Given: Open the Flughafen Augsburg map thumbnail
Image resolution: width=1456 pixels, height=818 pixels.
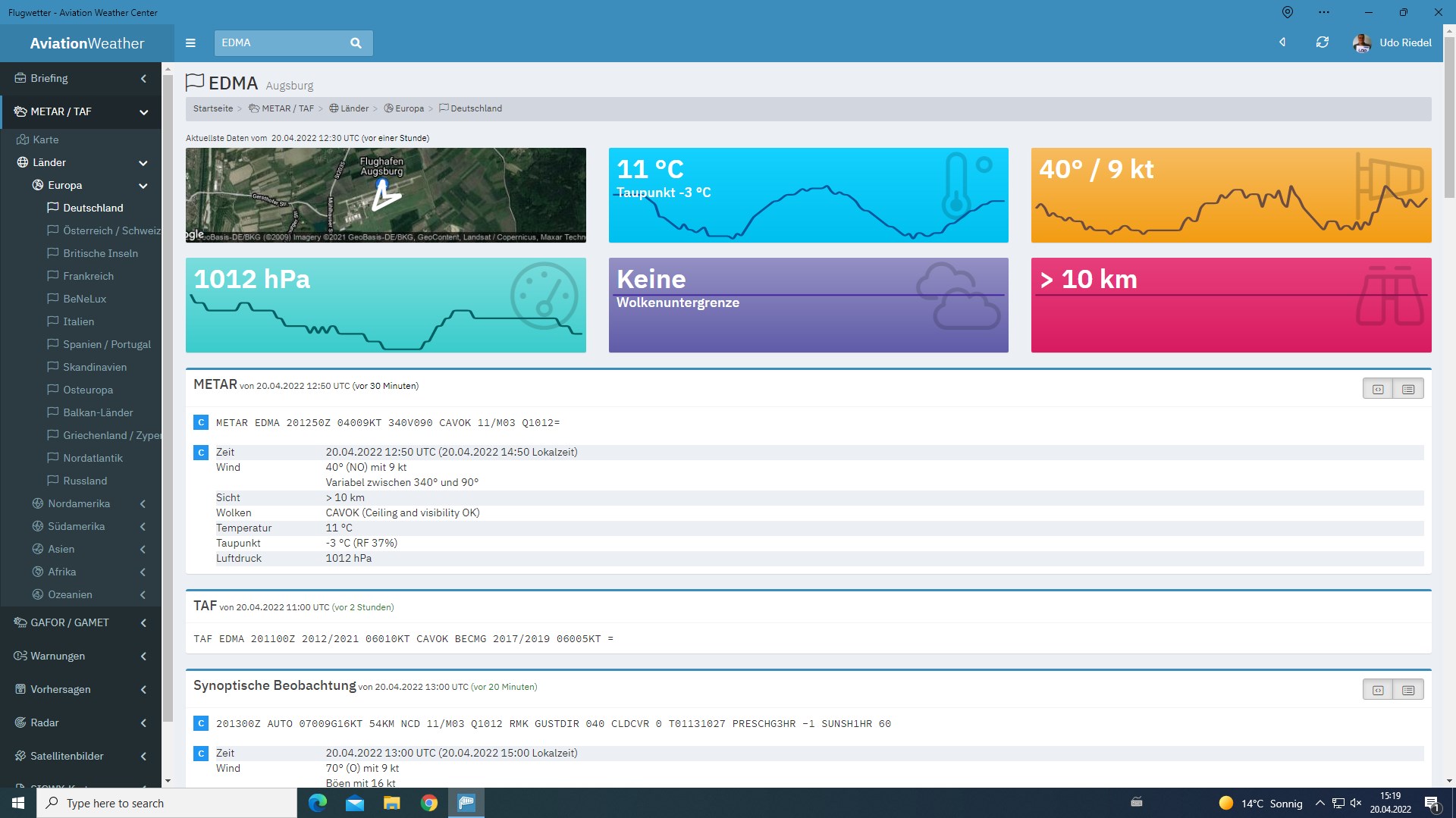Looking at the screenshot, I should point(386,195).
